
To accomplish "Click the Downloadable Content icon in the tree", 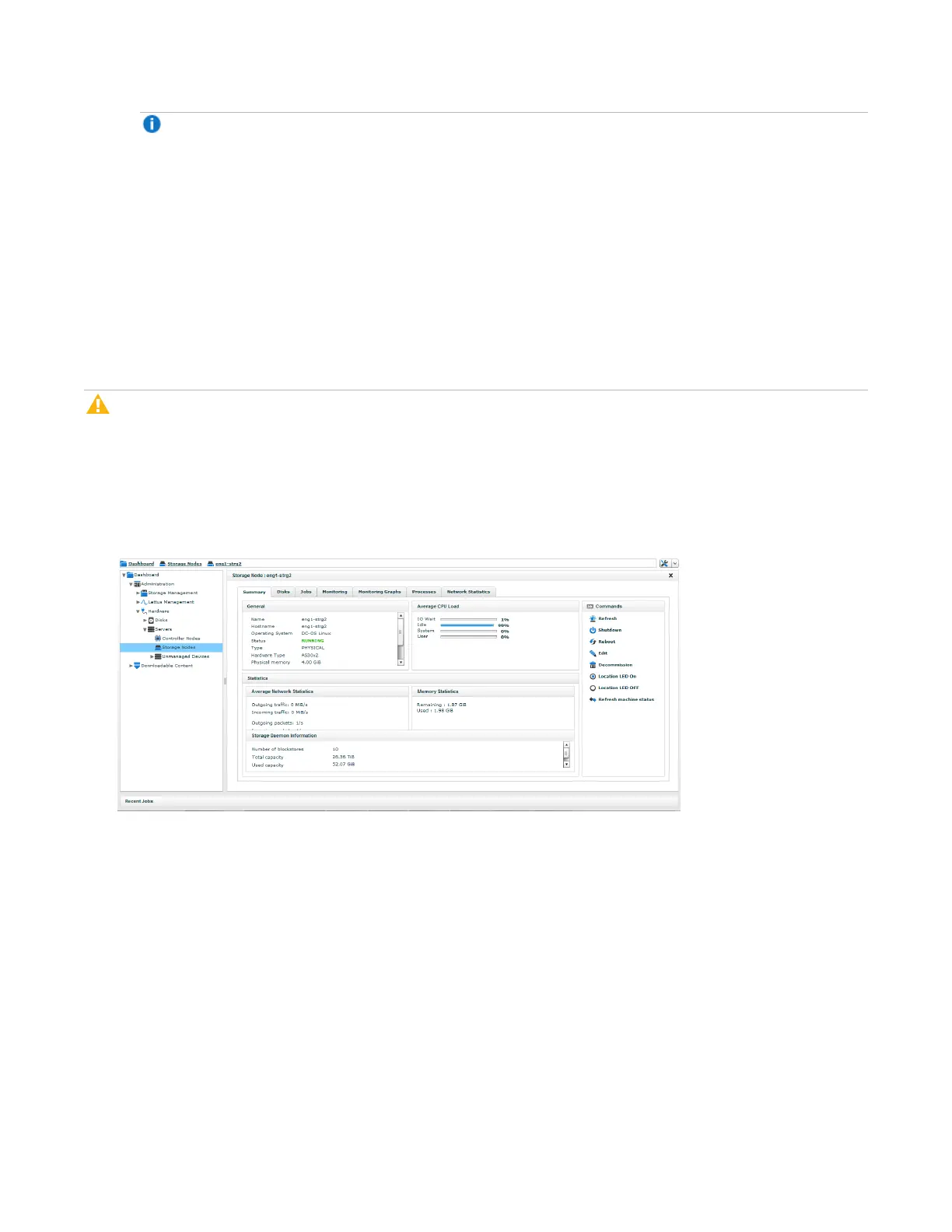I will click(138, 666).
